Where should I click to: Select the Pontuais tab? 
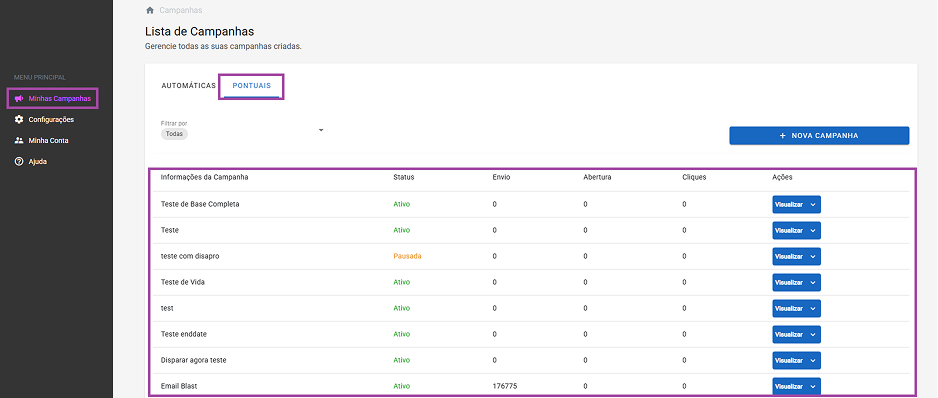tap(251, 86)
